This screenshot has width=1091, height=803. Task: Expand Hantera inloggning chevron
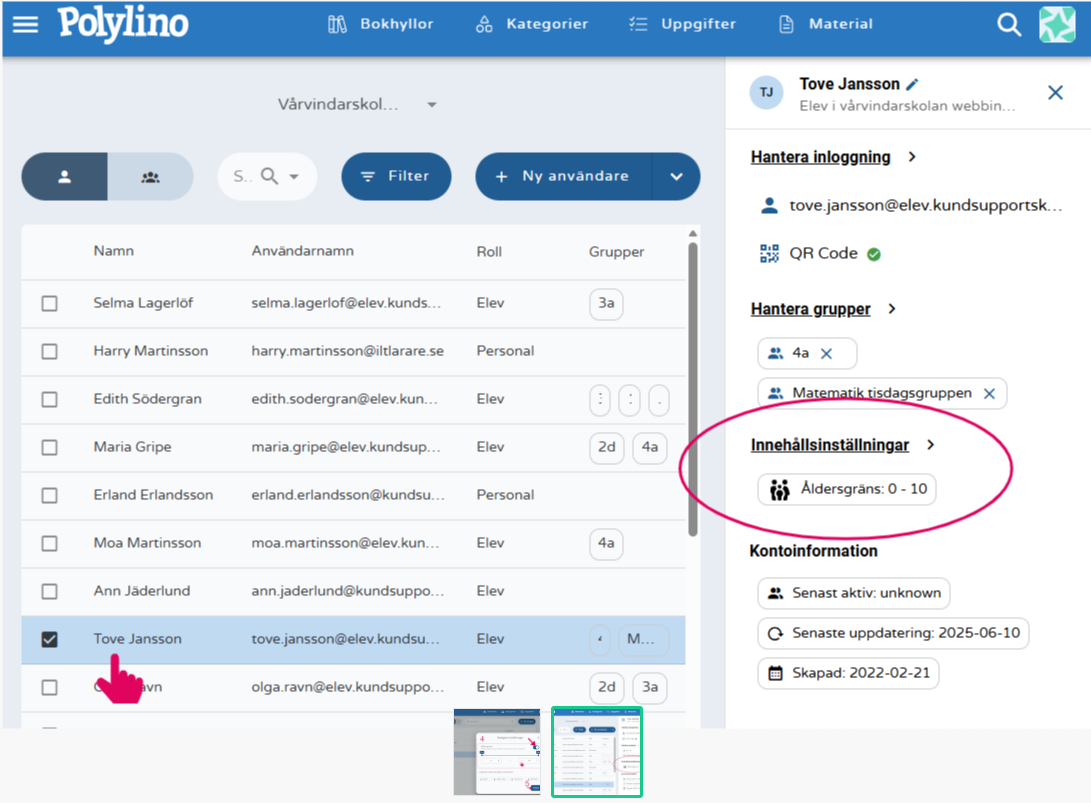912,157
